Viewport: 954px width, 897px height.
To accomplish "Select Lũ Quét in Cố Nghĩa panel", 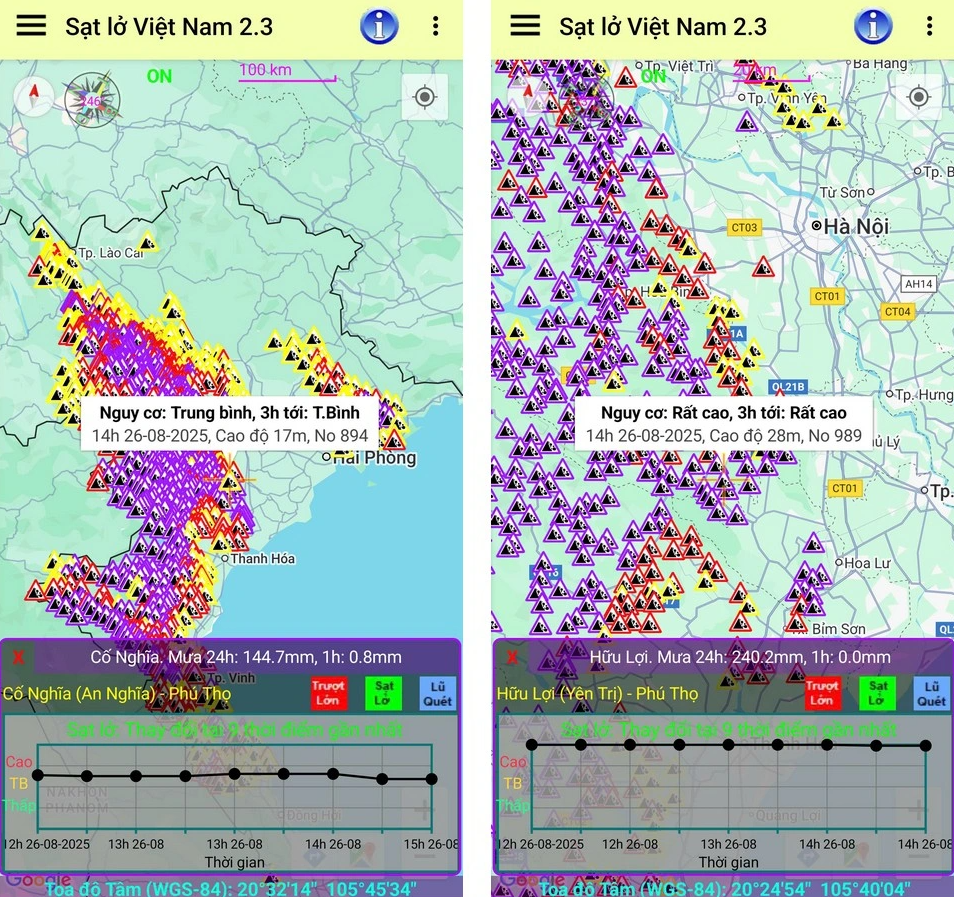I will tap(437, 694).
